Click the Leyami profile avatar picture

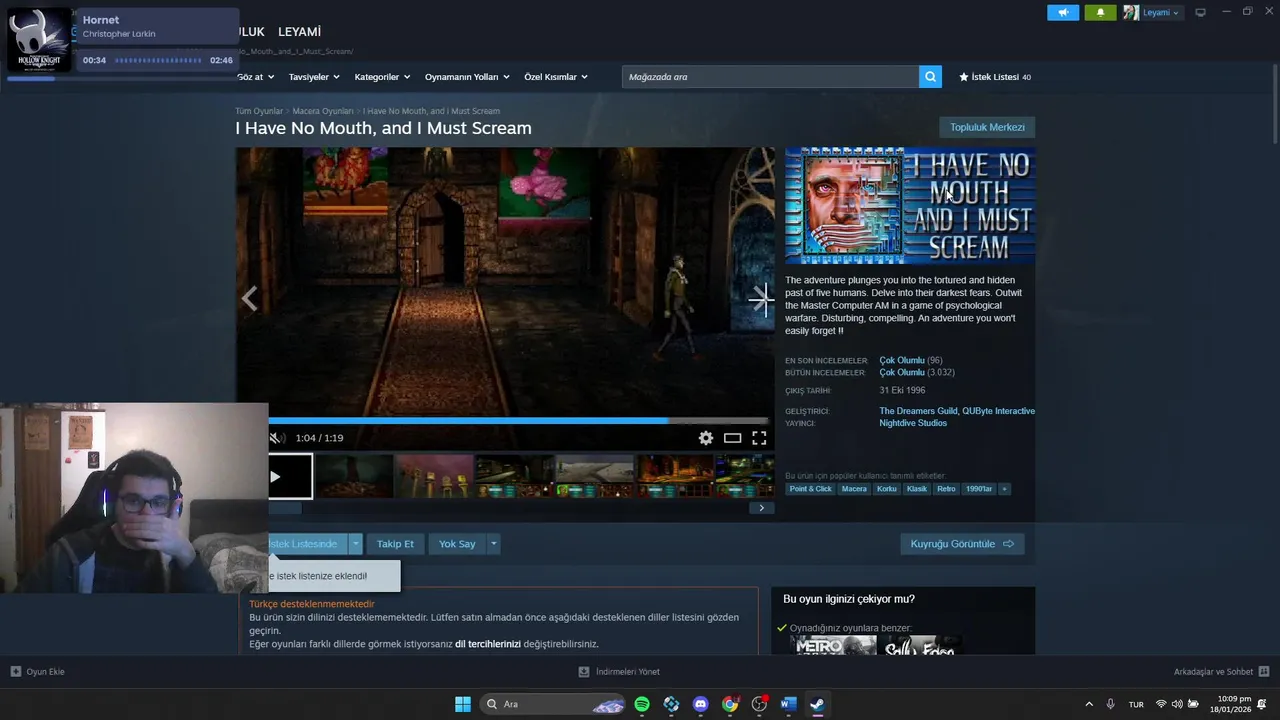tap(1131, 12)
